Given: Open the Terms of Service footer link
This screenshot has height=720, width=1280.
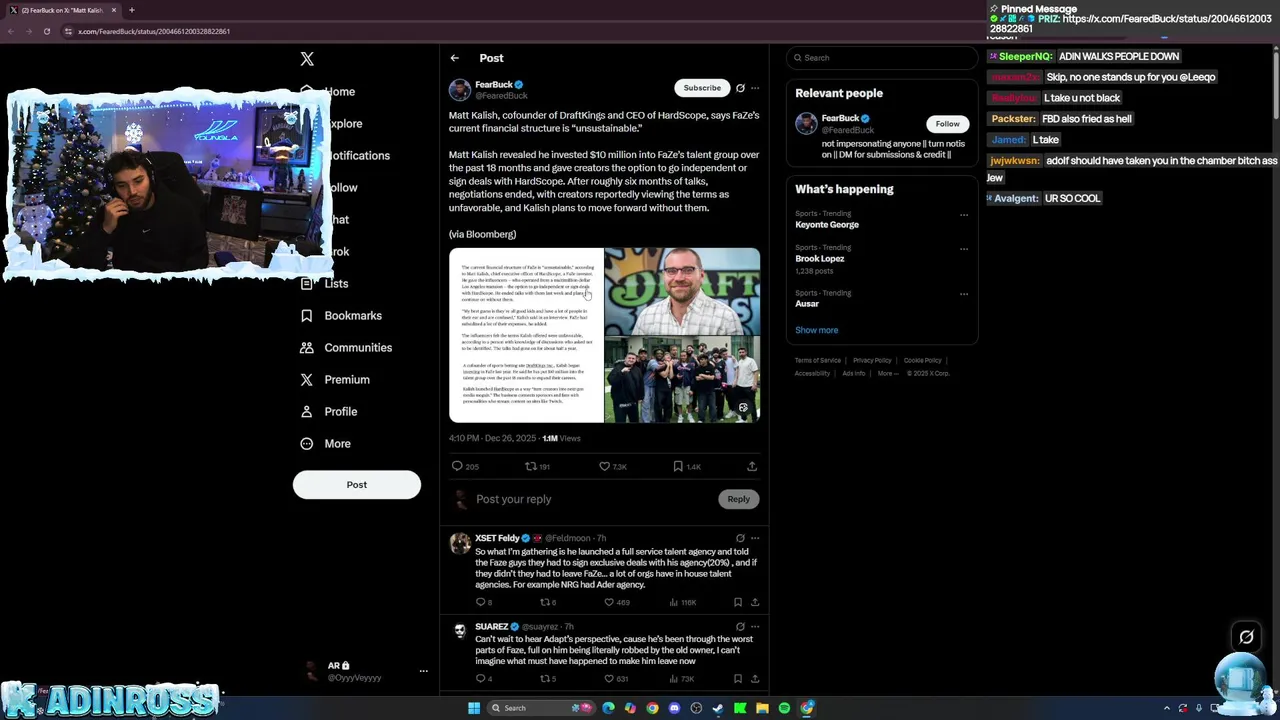Looking at the screenshot, I should pyautogui.click(x=818, y=360).
